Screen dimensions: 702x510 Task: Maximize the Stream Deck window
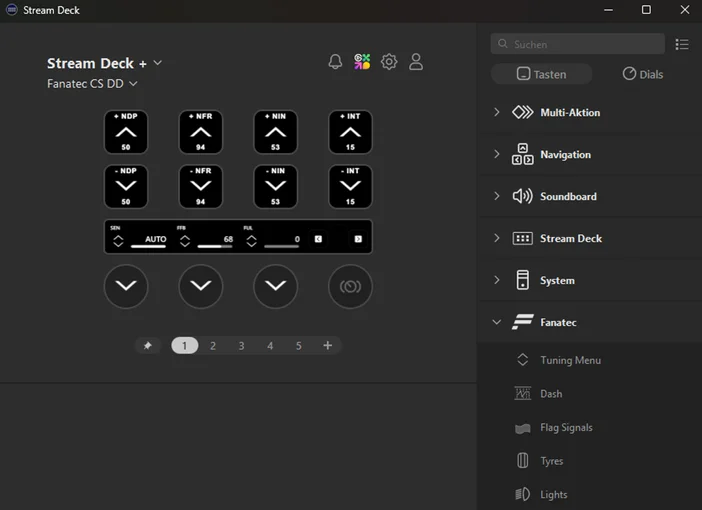(x=646, y=10)
